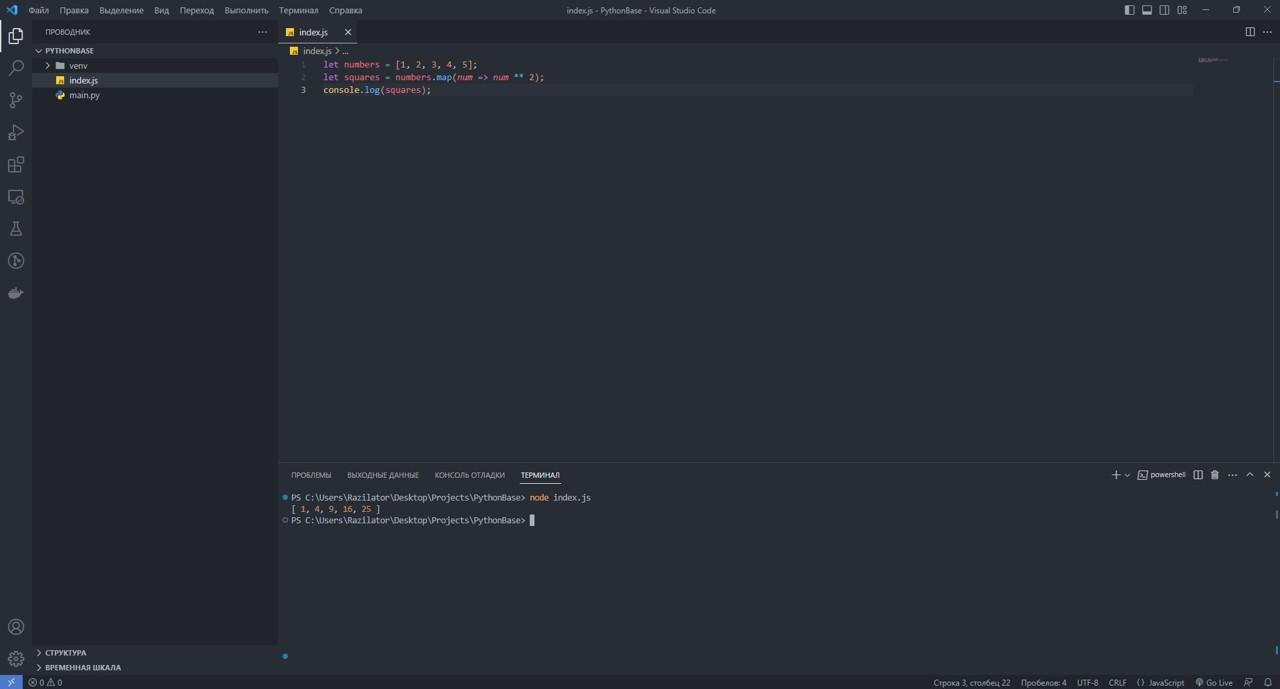Image resolution: width=1280 pixels, height=689 pixels.
Task: Click the feedback icon in status bar
Action: tap(1248, 682)
